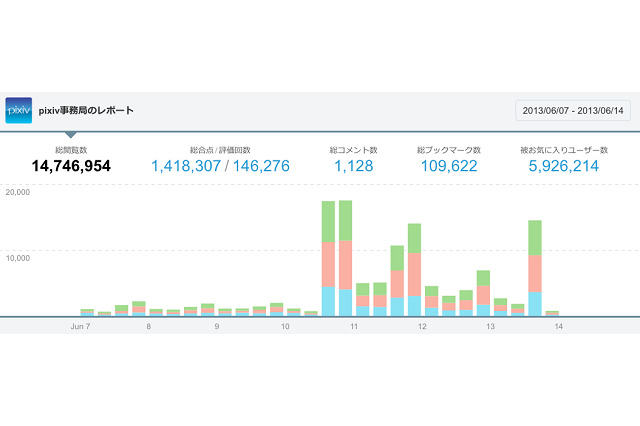Click the 5,926,214 favorited users number
Viewport: 640px width, 426px height.
[x=563, y=166]
